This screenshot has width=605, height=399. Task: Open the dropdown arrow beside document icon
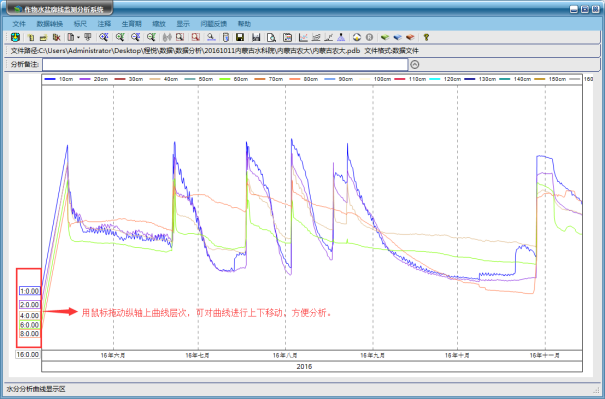[78, 37]
